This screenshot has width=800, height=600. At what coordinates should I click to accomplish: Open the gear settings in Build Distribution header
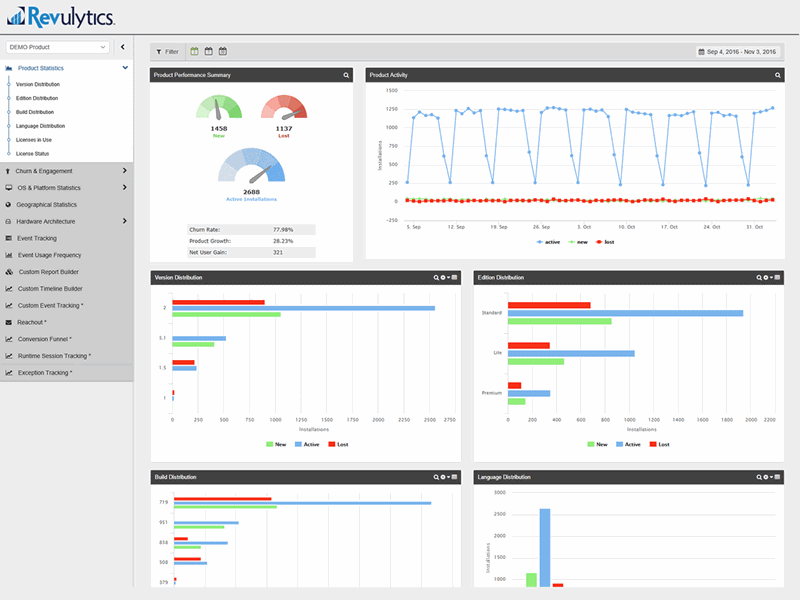[x=444, y=477]
